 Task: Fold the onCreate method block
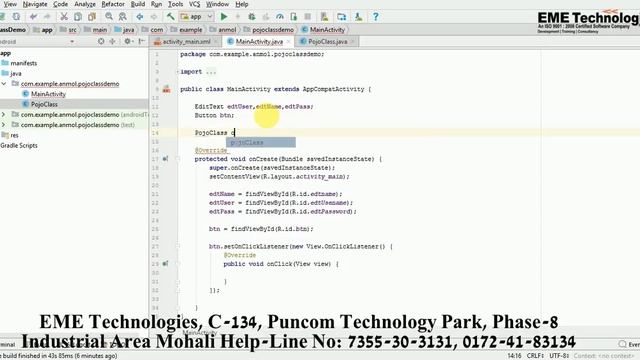(178, 159)
